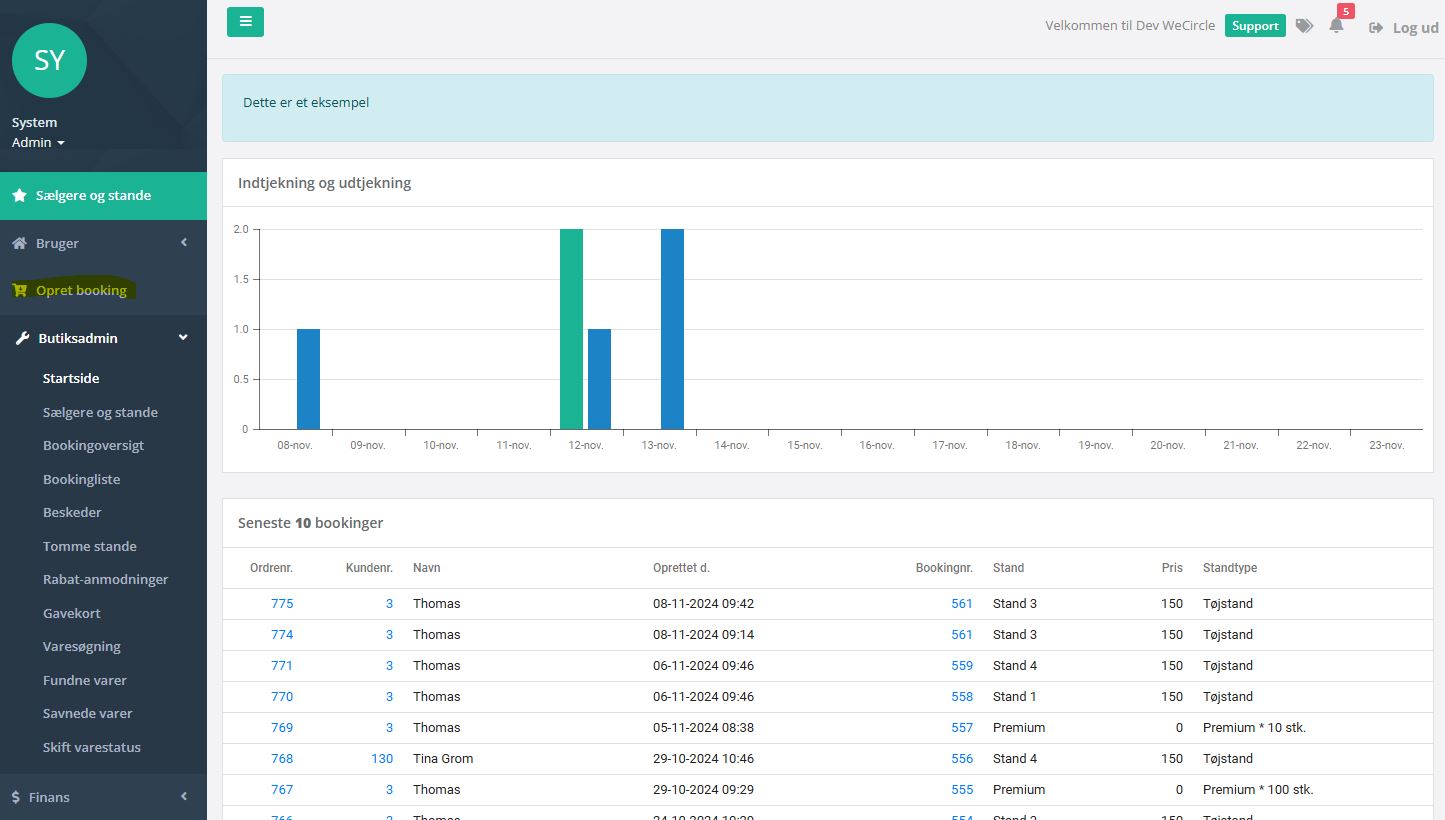
Task: Open Skift varestatus in the sidebar
Action: [x=91, y=747]
